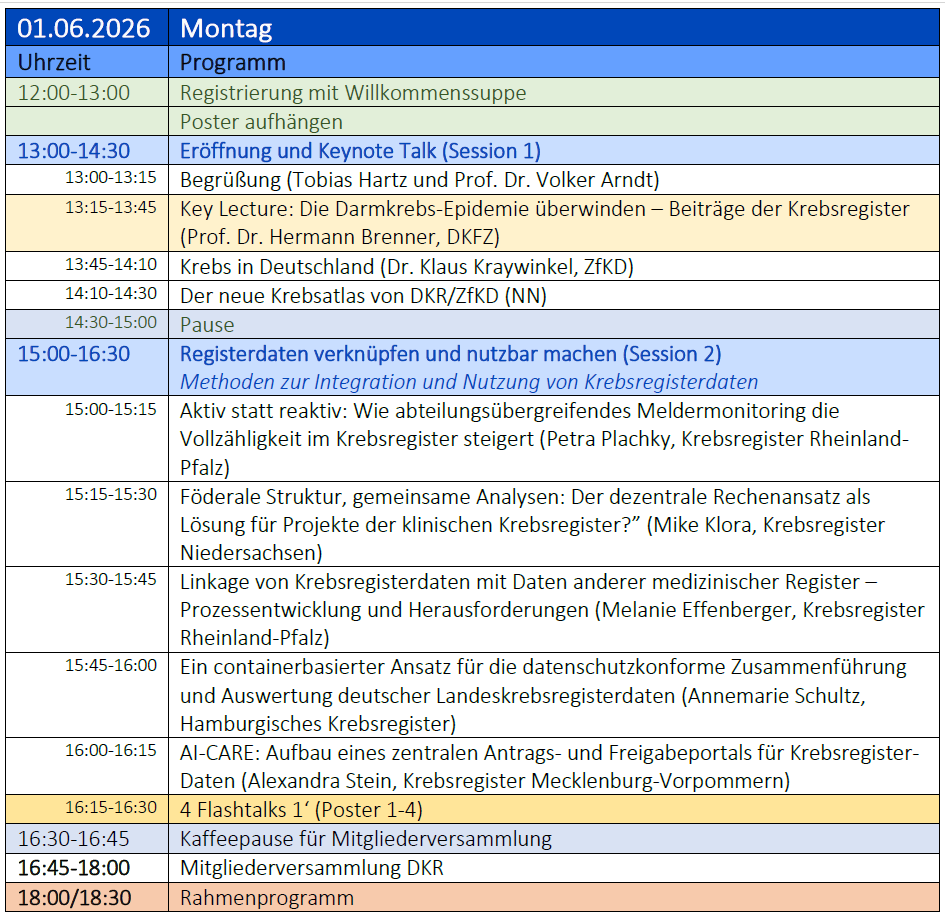Click the Poster aufhängen entry

tap(261, 122)
